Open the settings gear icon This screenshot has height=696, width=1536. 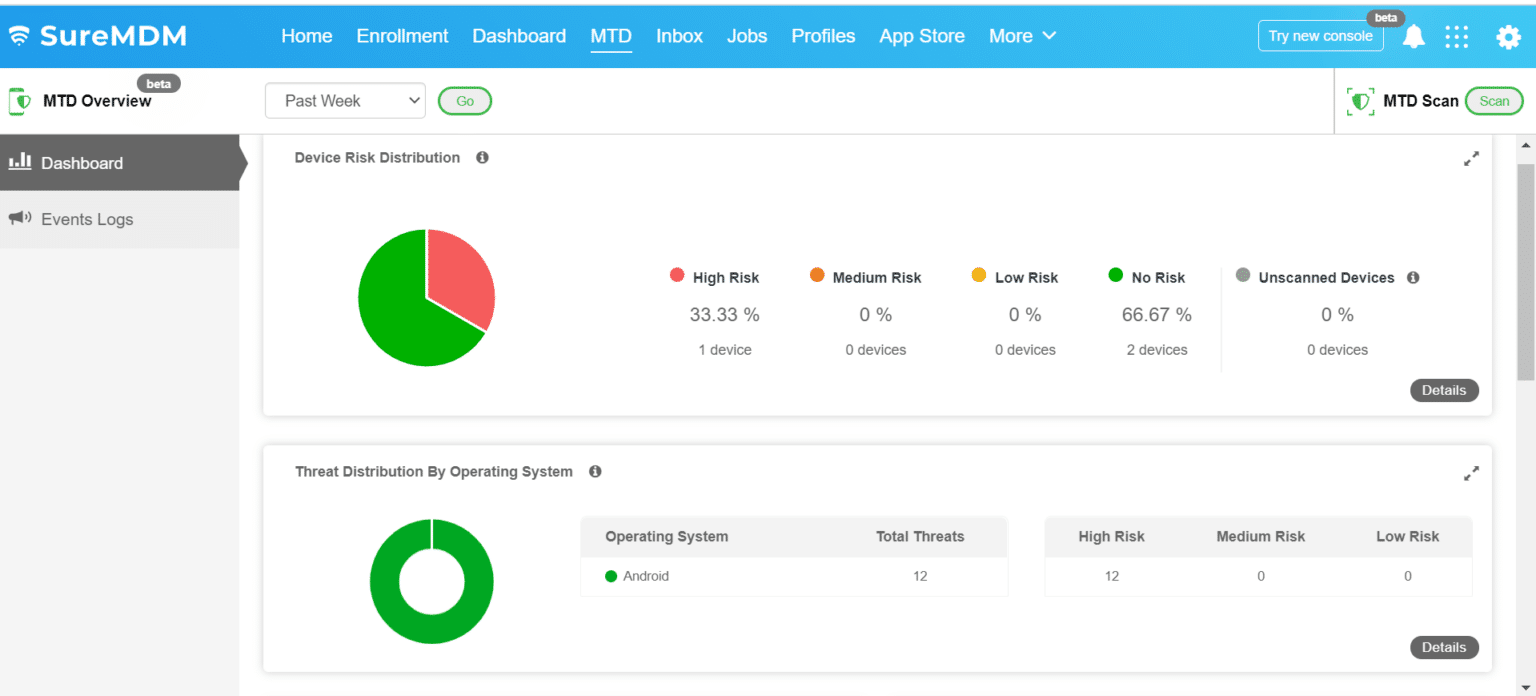[1507, 36]
